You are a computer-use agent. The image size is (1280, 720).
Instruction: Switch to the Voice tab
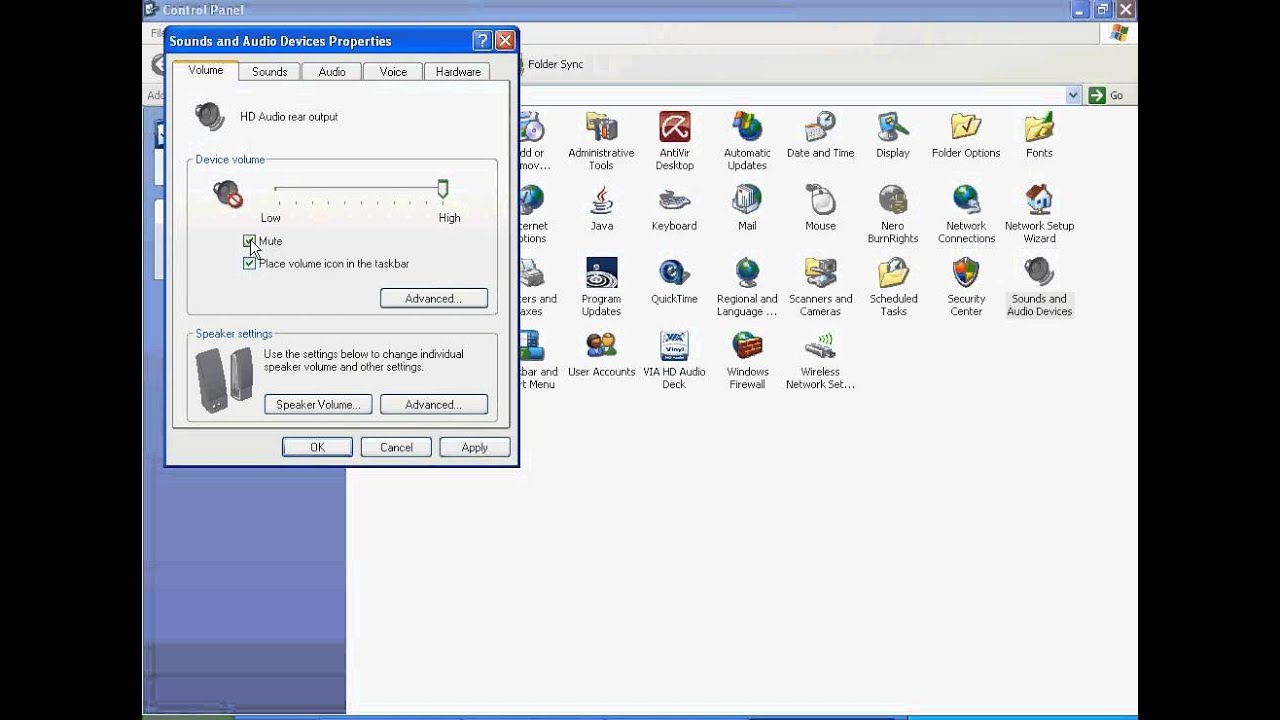[393, 72]
